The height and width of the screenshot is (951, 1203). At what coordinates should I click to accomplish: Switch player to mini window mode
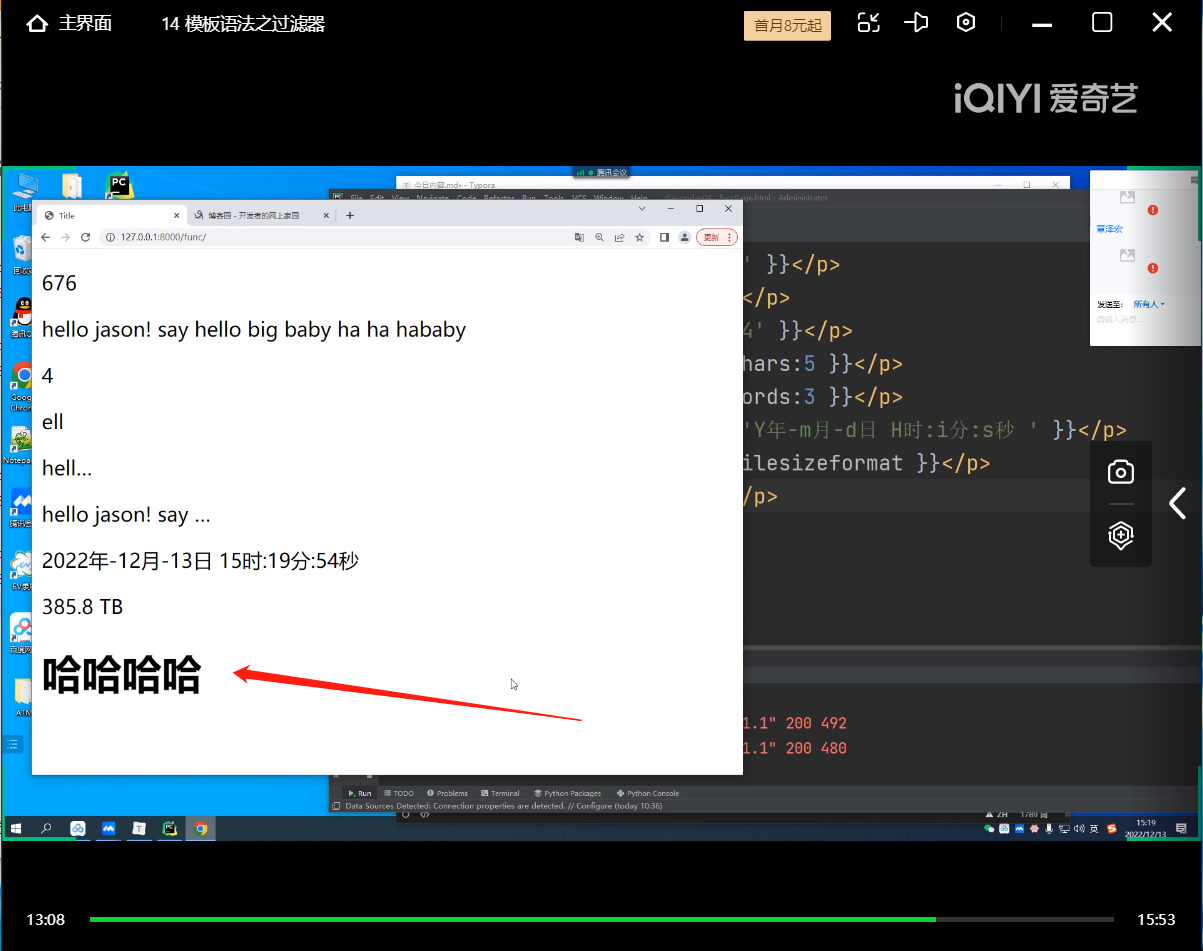tap(869, 23)
